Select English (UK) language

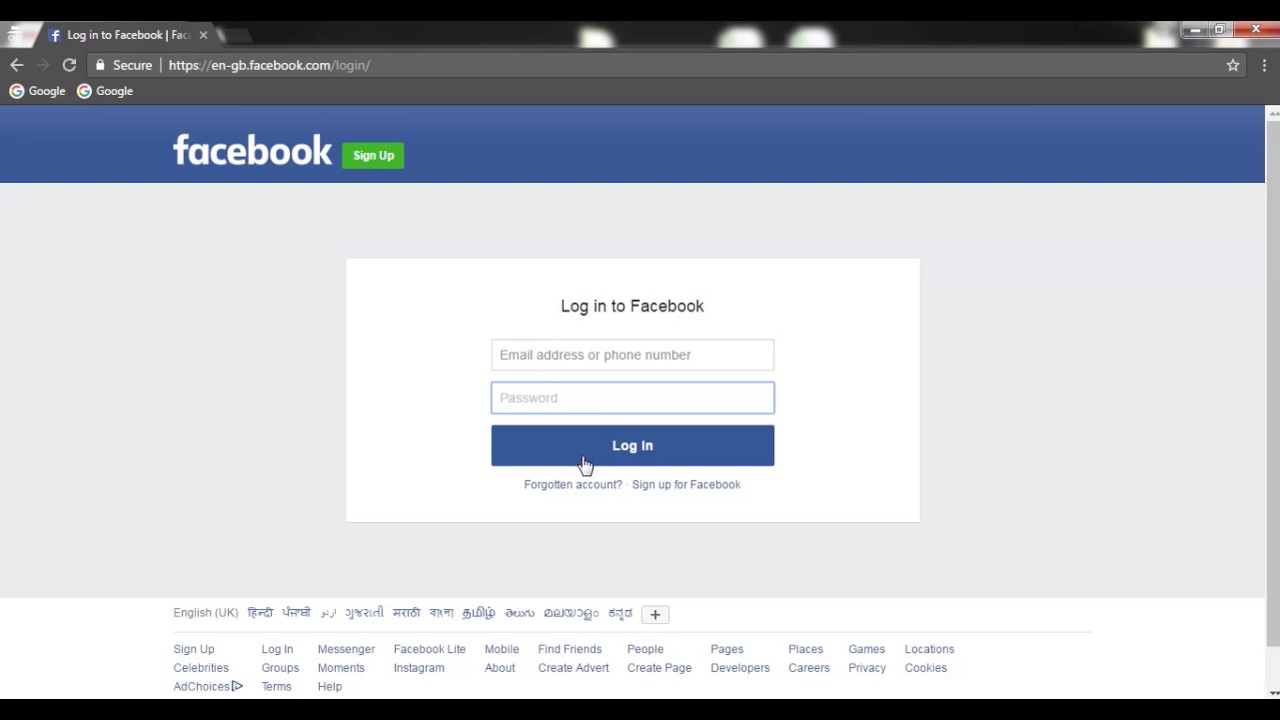click(206, 613)
